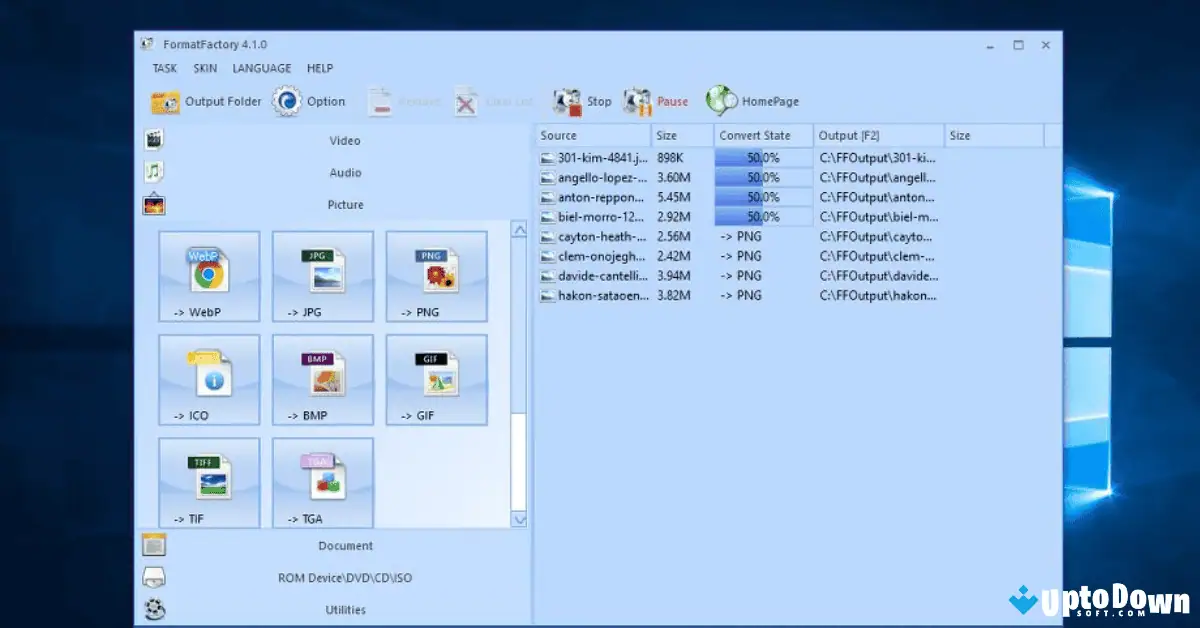The width and height of the screenshot is (1200, 628).
Task: Select the TIF conversion tool
Action: [x=208, y=482]
